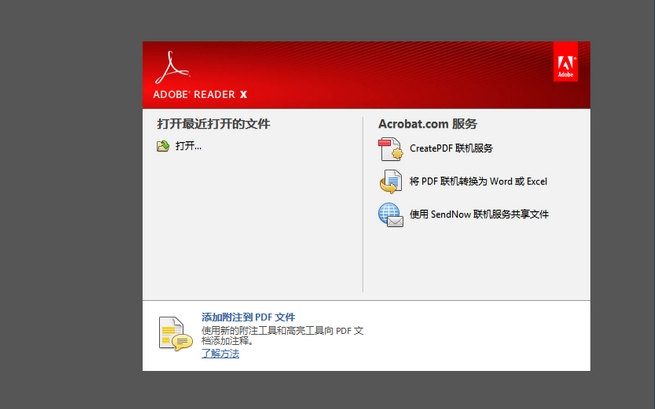Click the sticky note comment icon

point(175,333)
